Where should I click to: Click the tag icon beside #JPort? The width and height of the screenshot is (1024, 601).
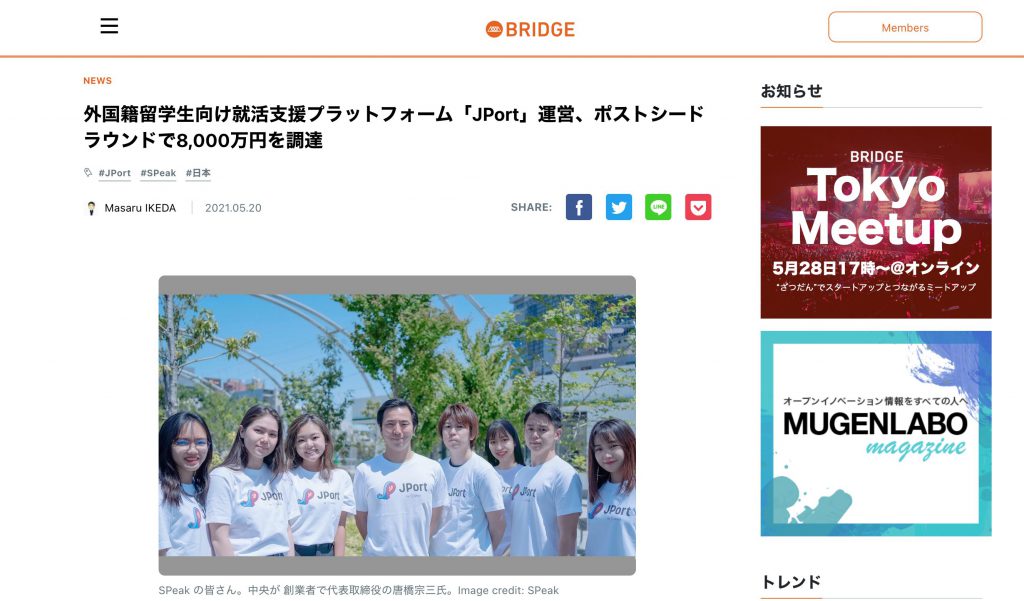point(88,172)
